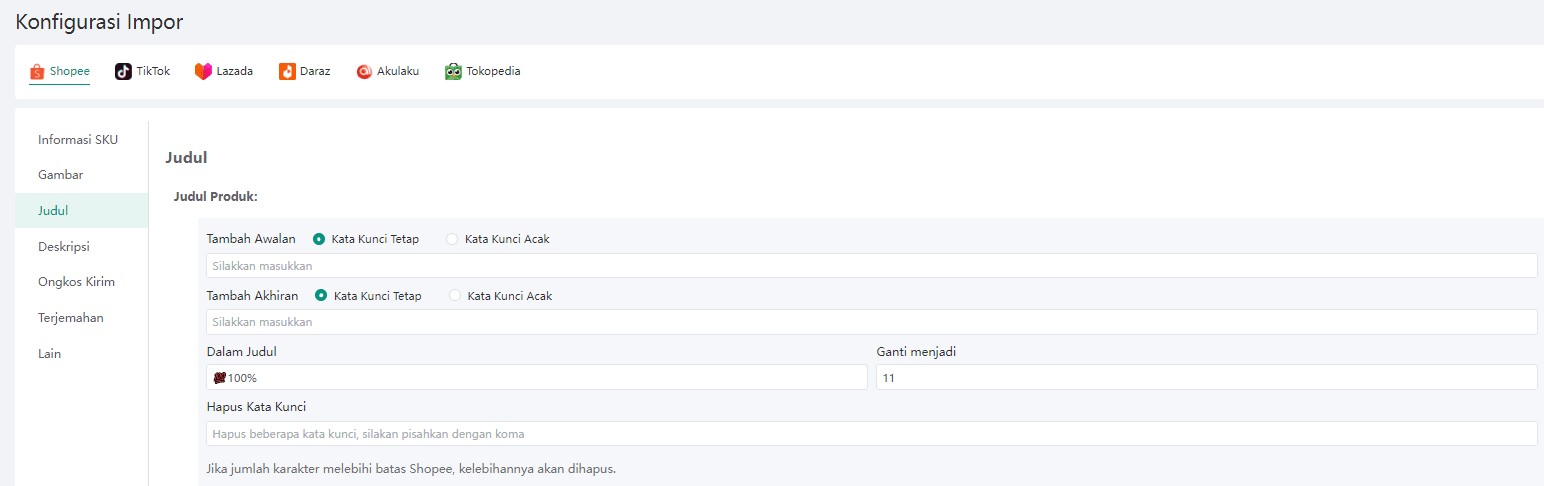Select Kata Kunci Acak for Tambah Awalan
Screen dimensions: 1544x486
pyautogui.click(x=452, y=239)
